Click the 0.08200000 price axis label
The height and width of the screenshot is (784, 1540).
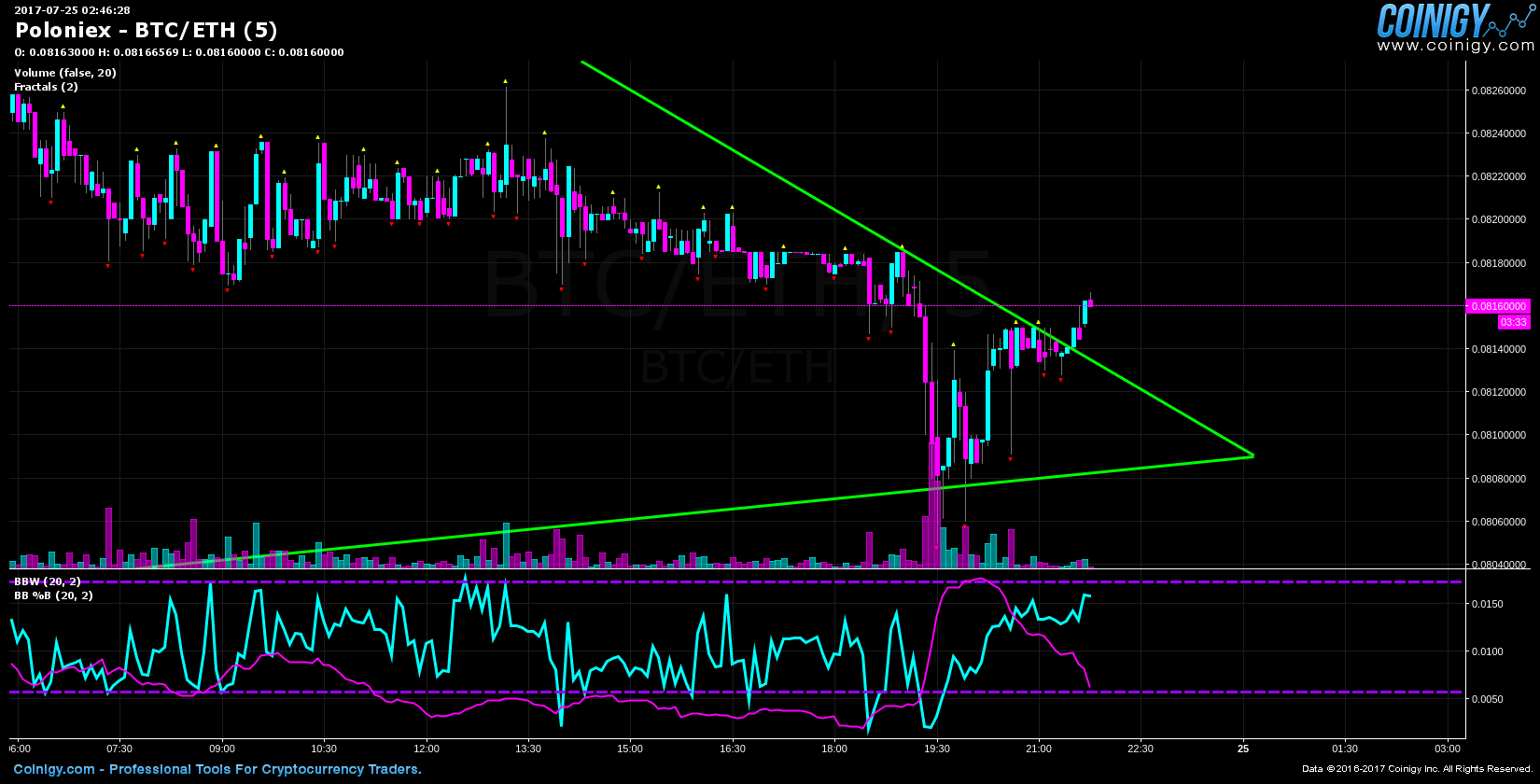point(1499,219)
